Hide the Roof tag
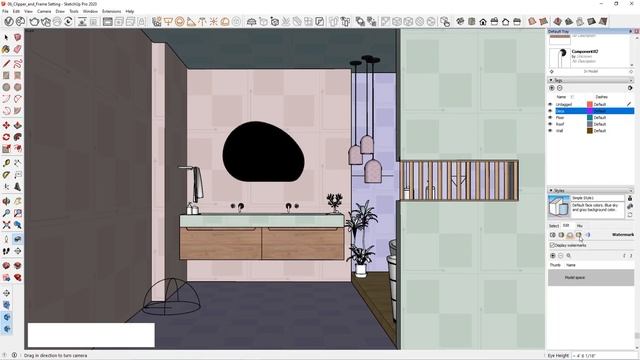Viewport: 640px width, 360px height. [x=550, y=124]
